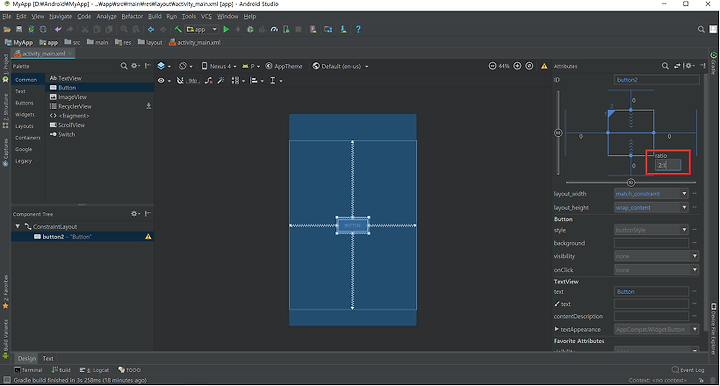Click the res folder breadcrumb

tap(123, 42)
